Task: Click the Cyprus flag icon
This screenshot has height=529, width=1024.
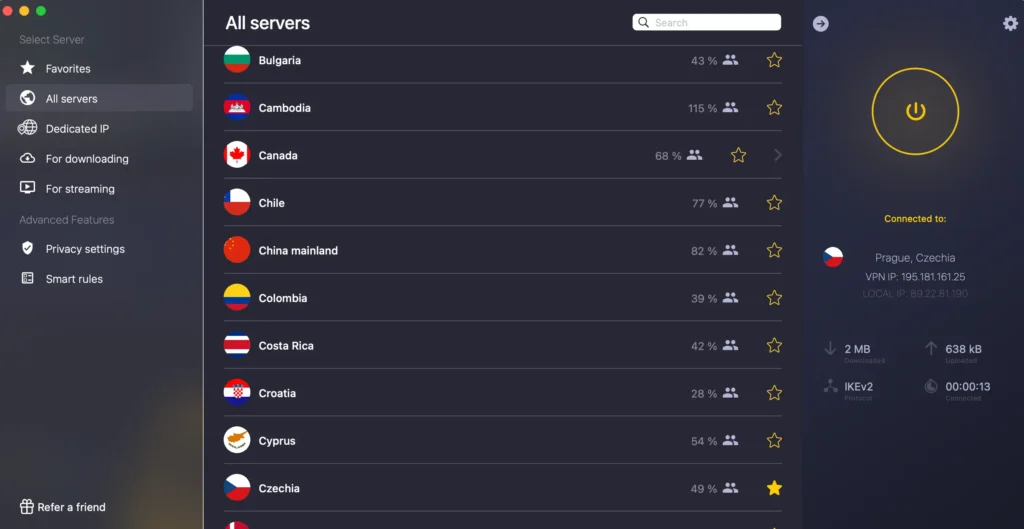Action: click(237, 440)
